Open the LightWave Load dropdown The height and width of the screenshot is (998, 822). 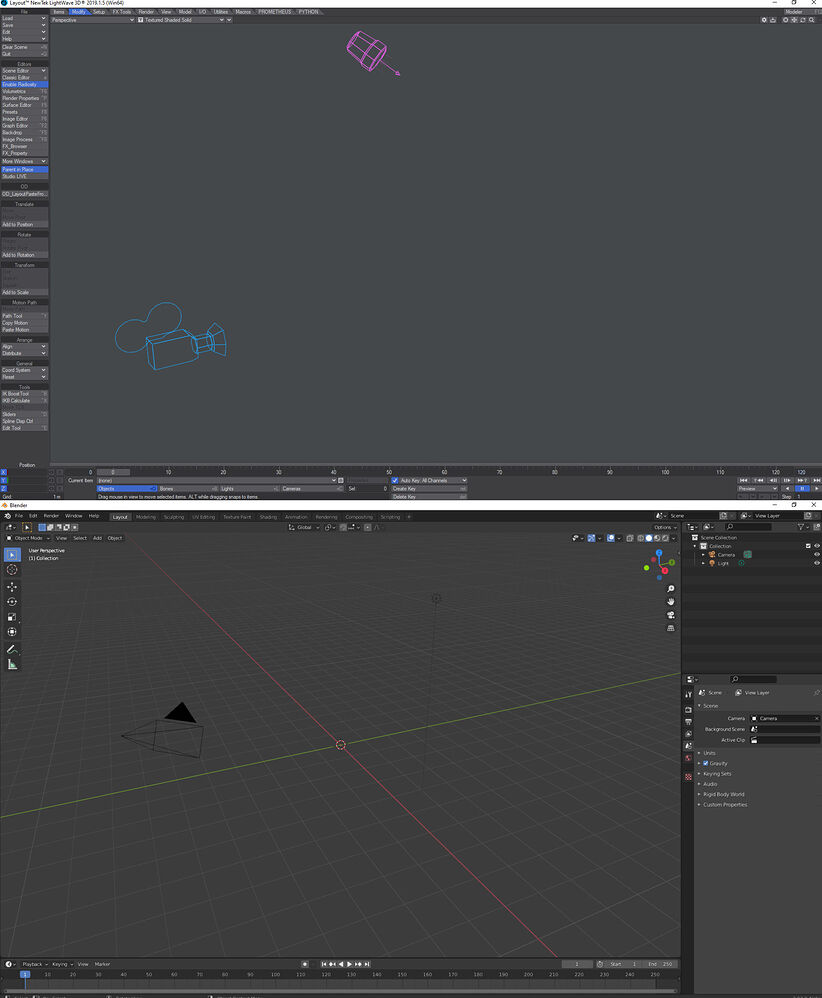click(24, 18)
